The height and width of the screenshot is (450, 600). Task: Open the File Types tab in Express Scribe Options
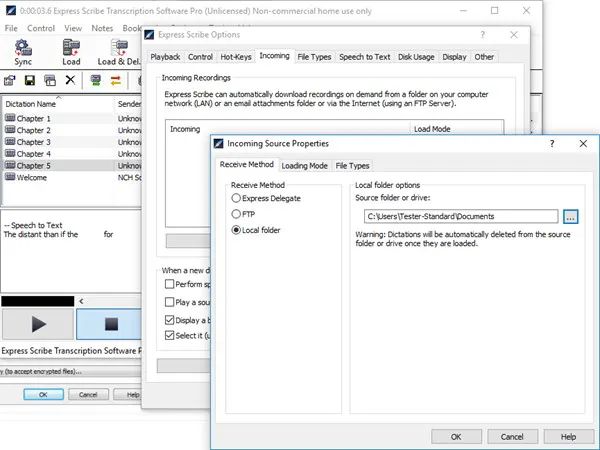point(314,57)
